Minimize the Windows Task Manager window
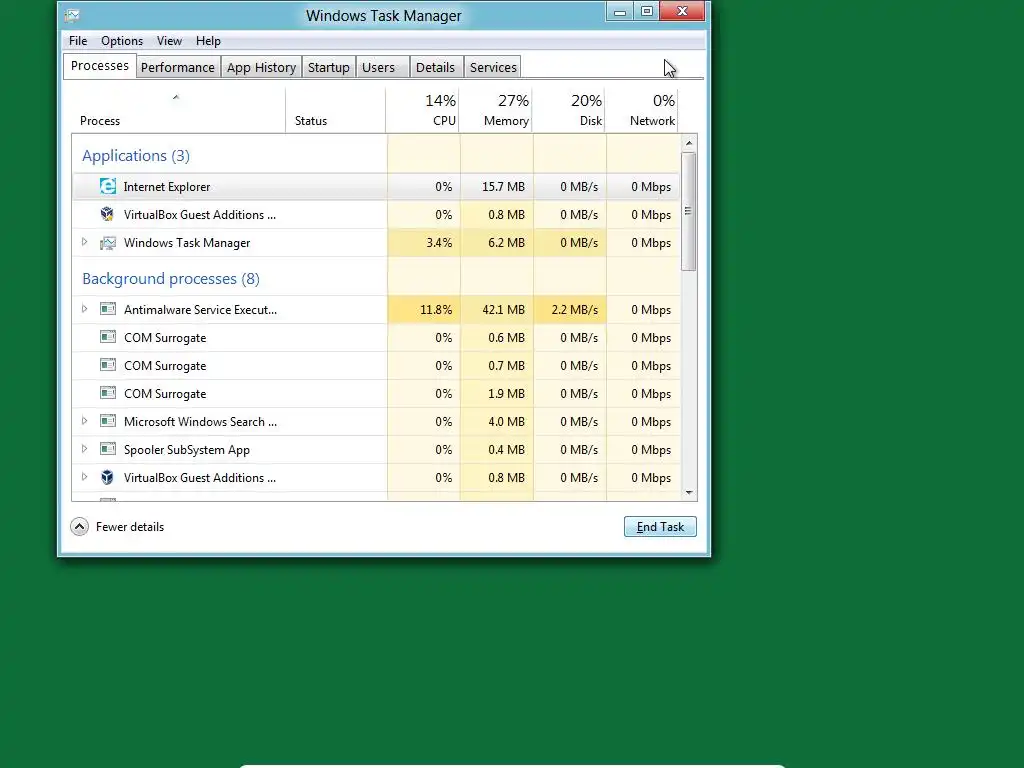 (620, 12)
